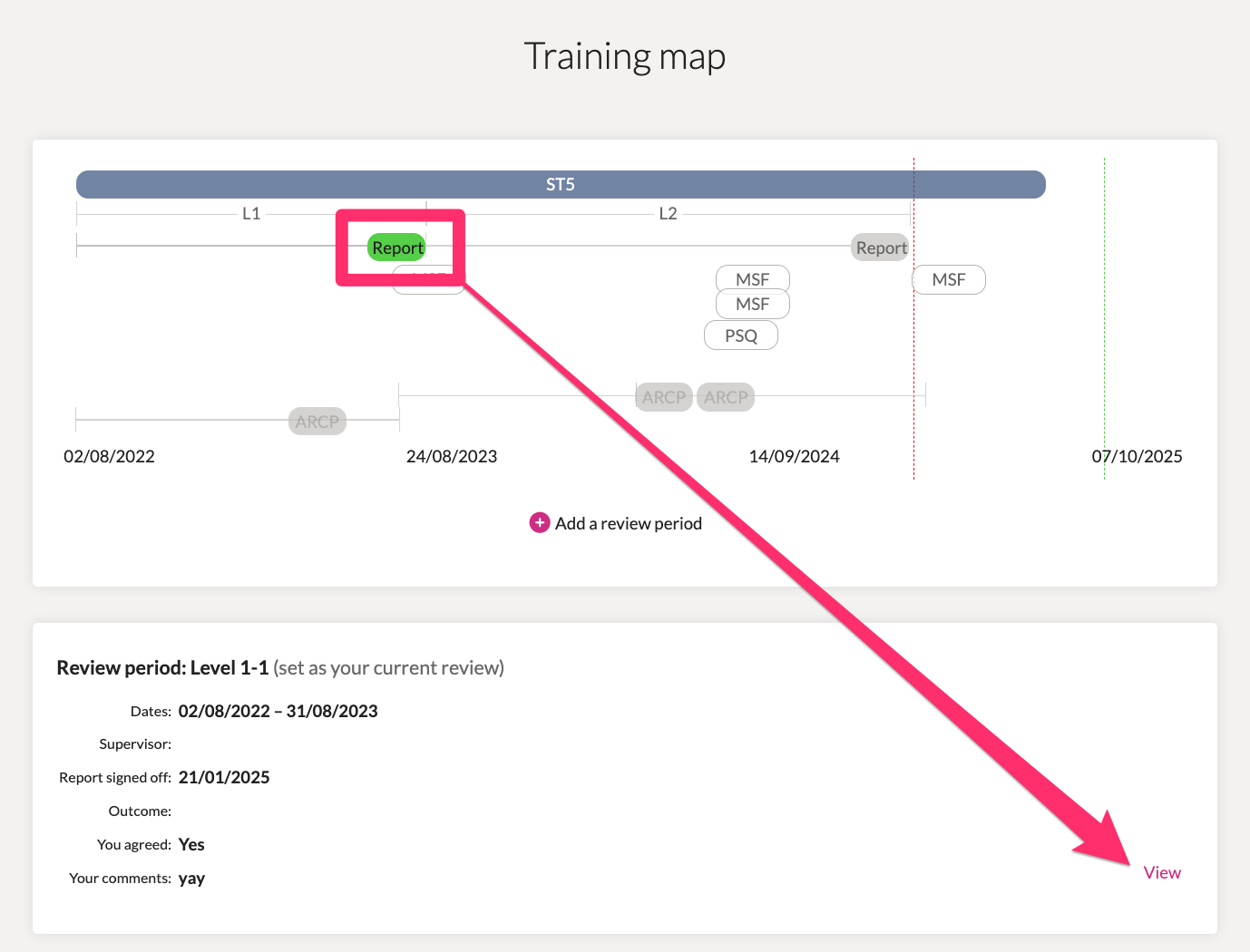The height and width of the screenshot is (952, 1250).
Task: Select the first ARCP marker of the adjacent pair
Action: pyautogui.click(x=664, y=397)
